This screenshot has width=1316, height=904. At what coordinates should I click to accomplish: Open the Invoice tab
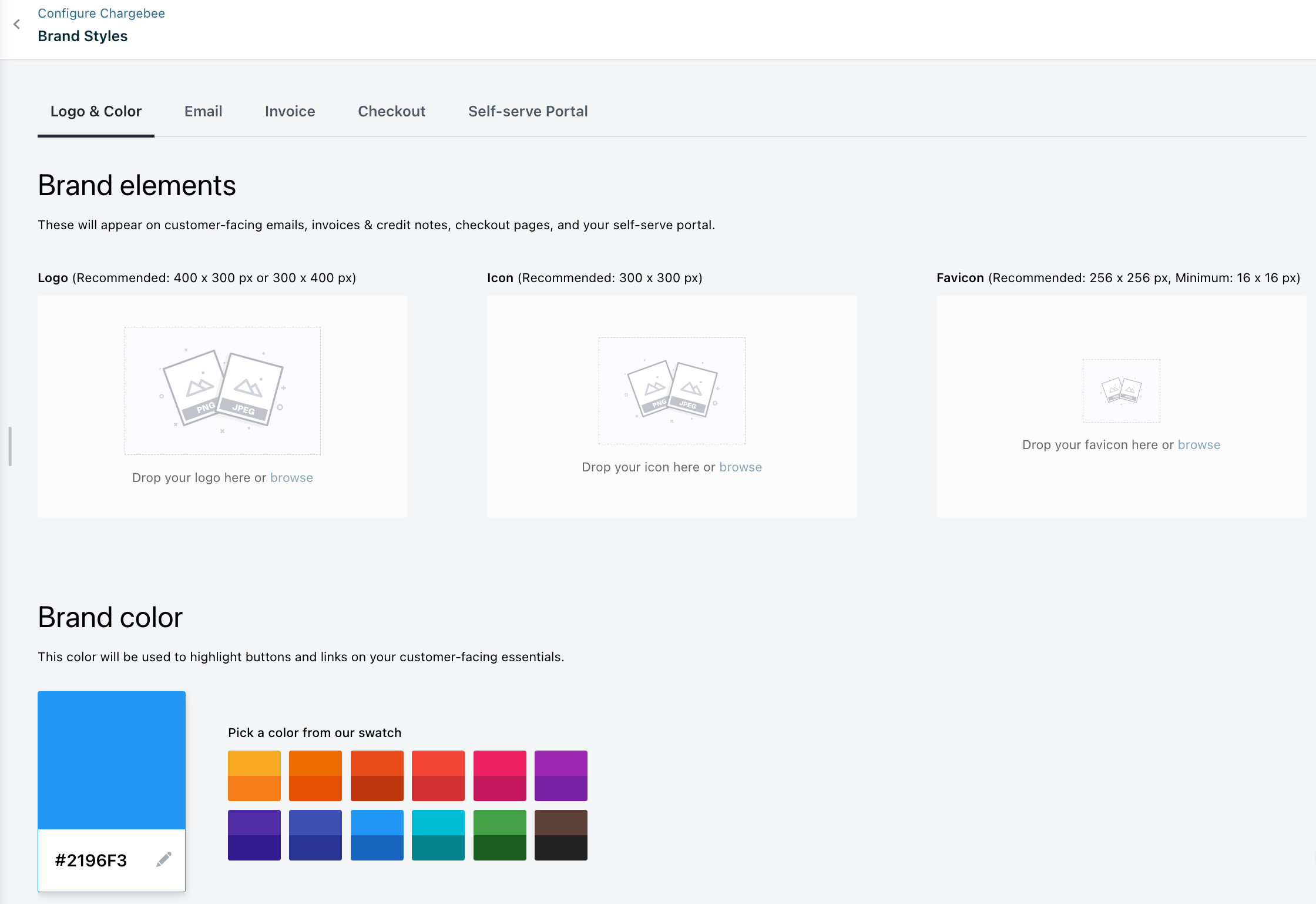coord(290,112)
